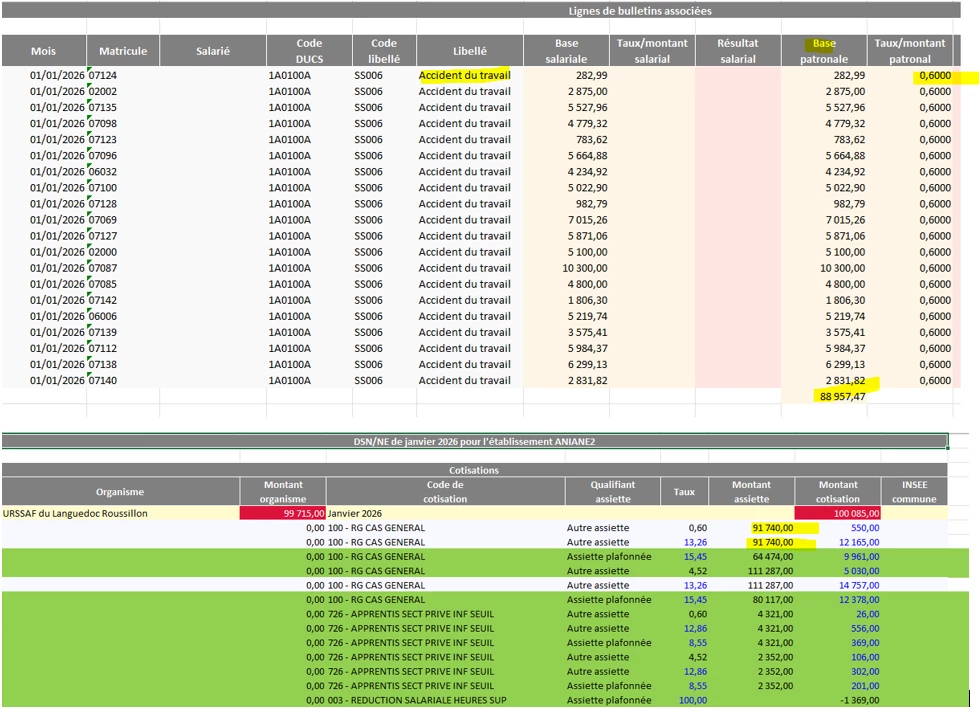Click the Base salariale column header

566,51
